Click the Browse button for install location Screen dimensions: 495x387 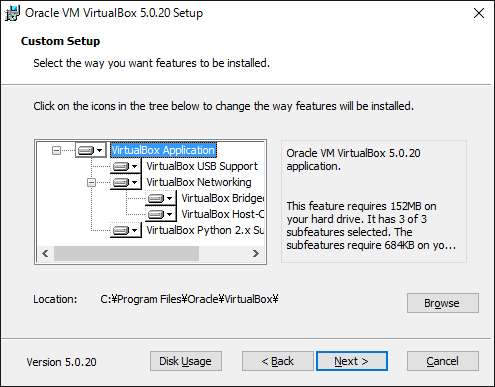[x=443, y=303]
